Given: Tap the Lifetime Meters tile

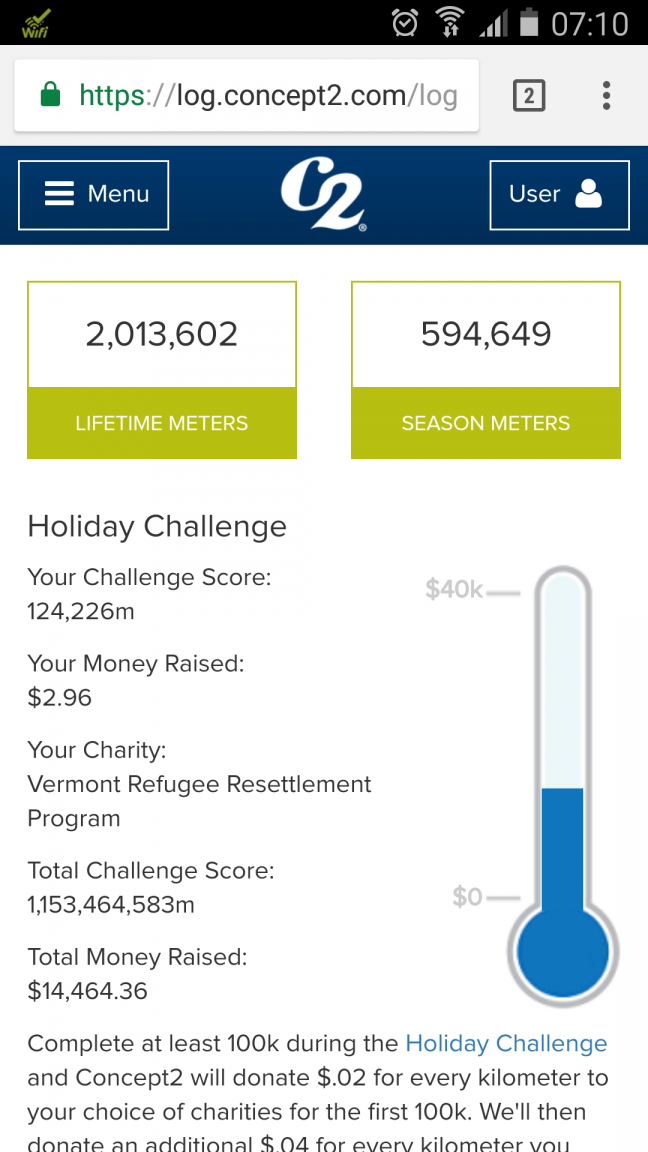Looking at the screenshot, I should coord(162,370).
